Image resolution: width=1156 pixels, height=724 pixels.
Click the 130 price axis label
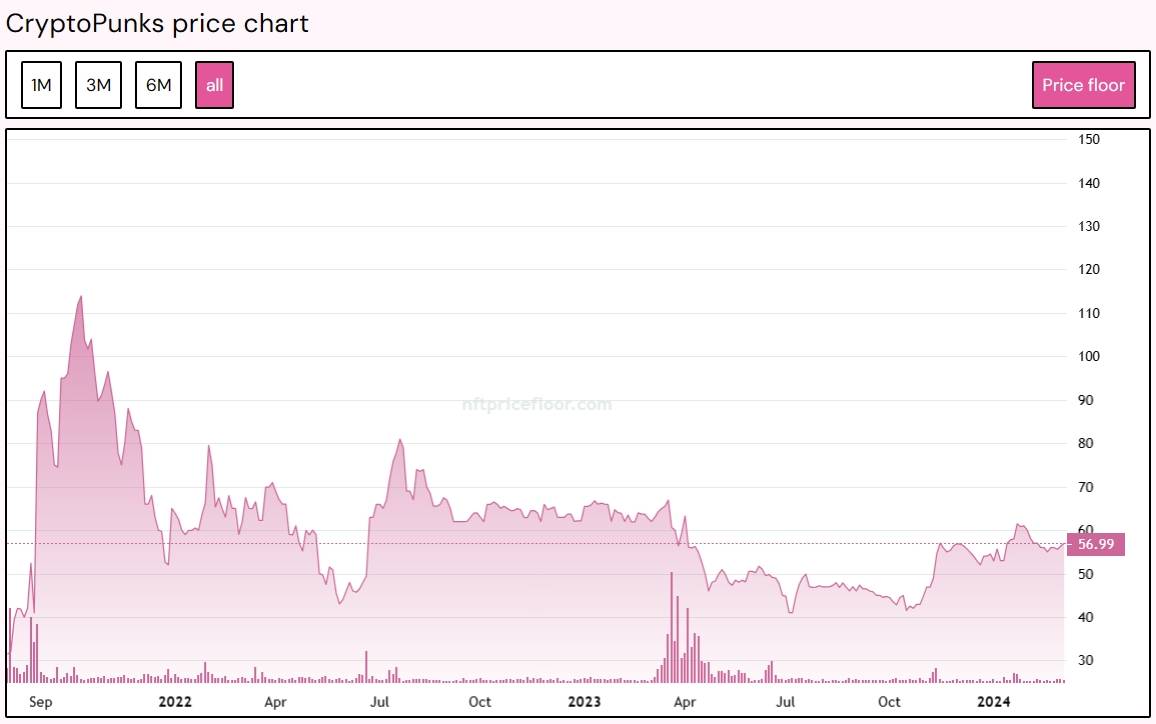click(1088, 226)
